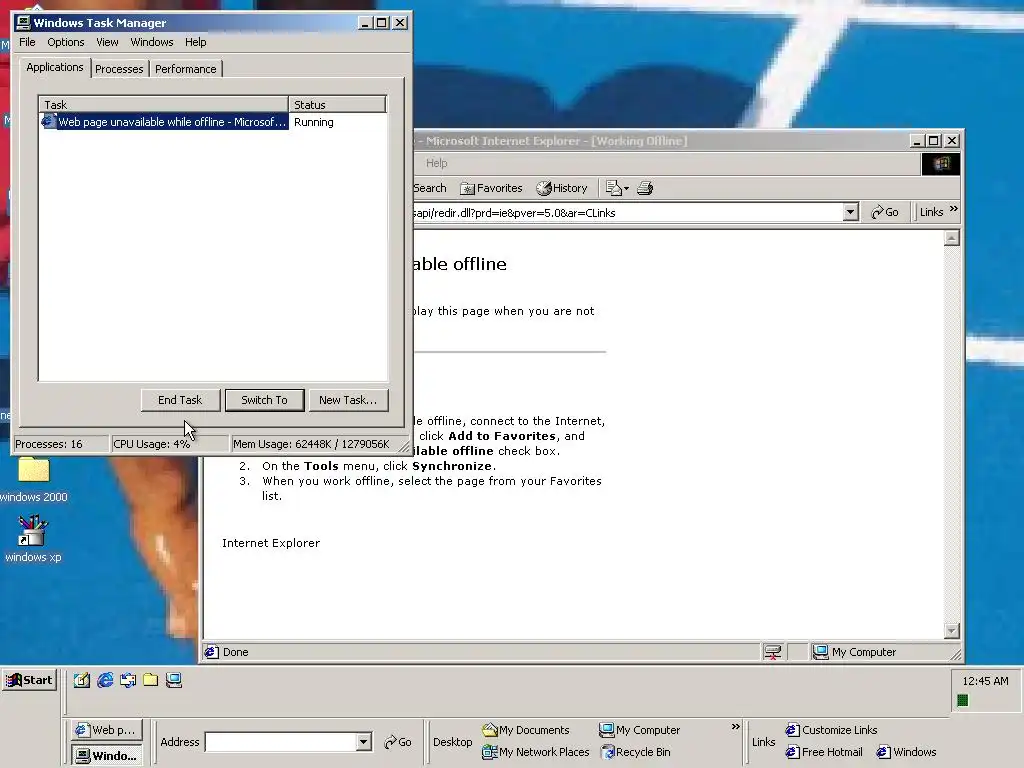Image resolution: width=1024 pixels, height=768 pixels.
Task: Open the IE address bar dropdown
Action: tap(850, 212)
